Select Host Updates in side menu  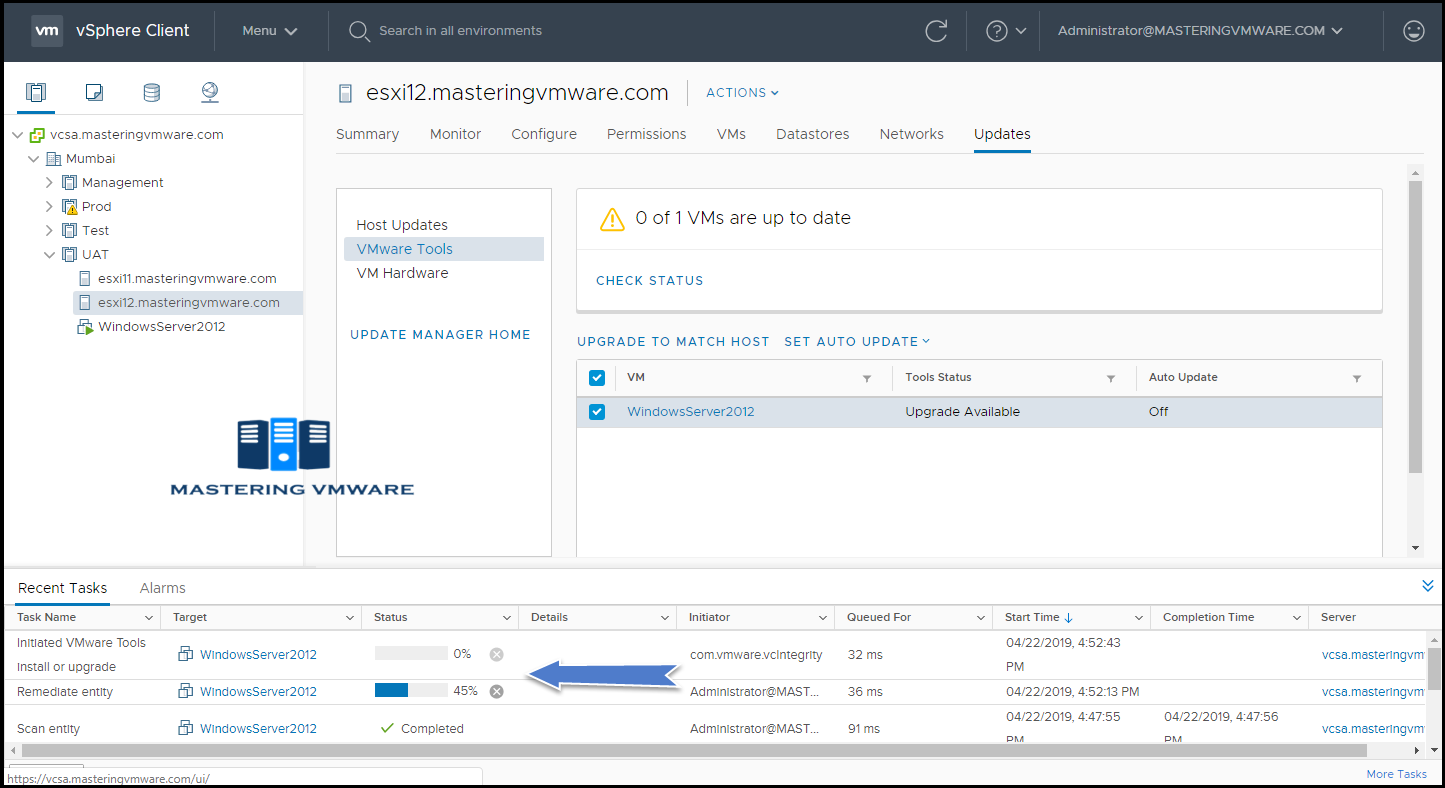click(402, 225)
